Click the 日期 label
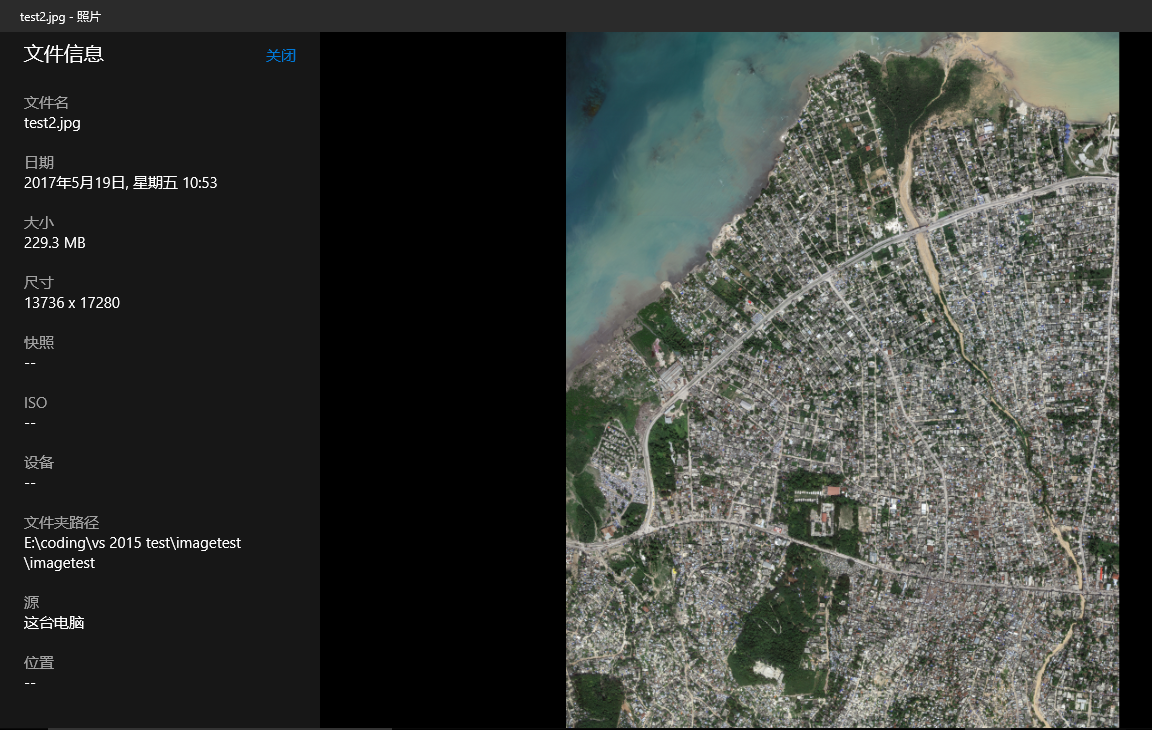 39,163
